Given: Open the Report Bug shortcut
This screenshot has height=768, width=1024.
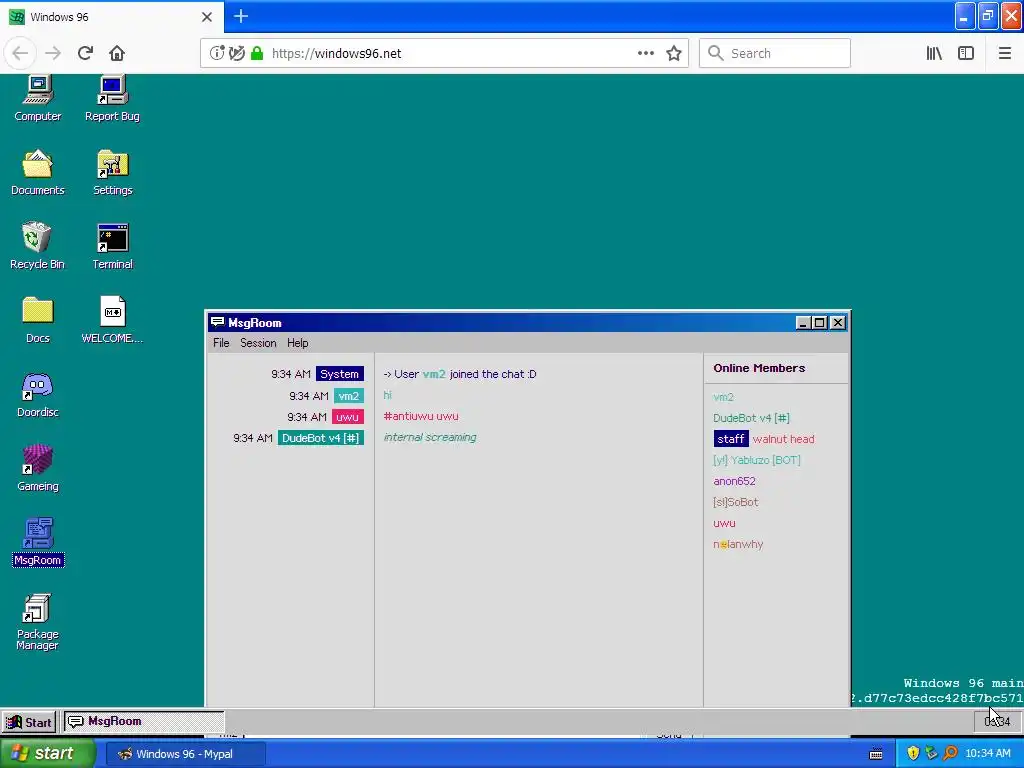Looking at the screenshot, I should click(x=112, y=98).
